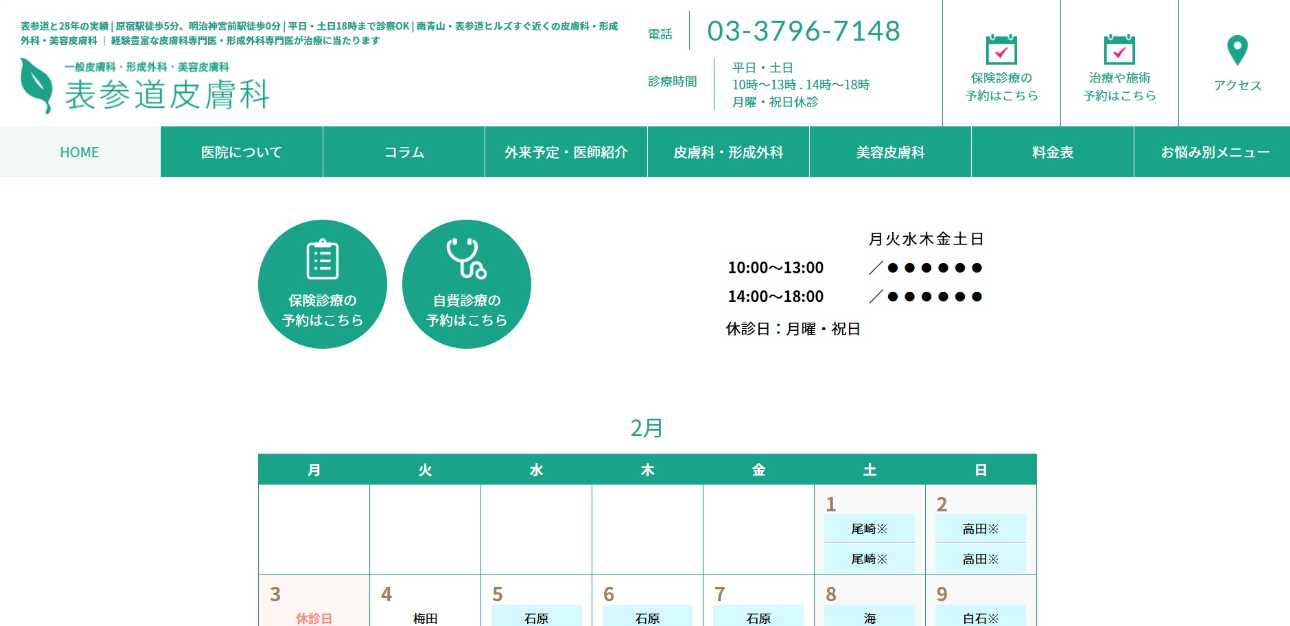
Task: Click date number 2 in calendar
Action: click(x=942, y=504)
